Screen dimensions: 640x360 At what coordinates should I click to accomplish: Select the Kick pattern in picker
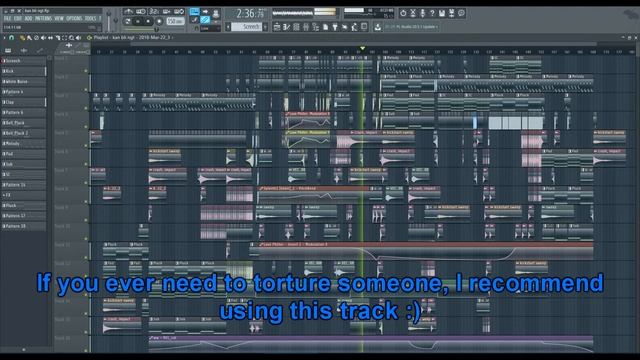coord(24,71)
